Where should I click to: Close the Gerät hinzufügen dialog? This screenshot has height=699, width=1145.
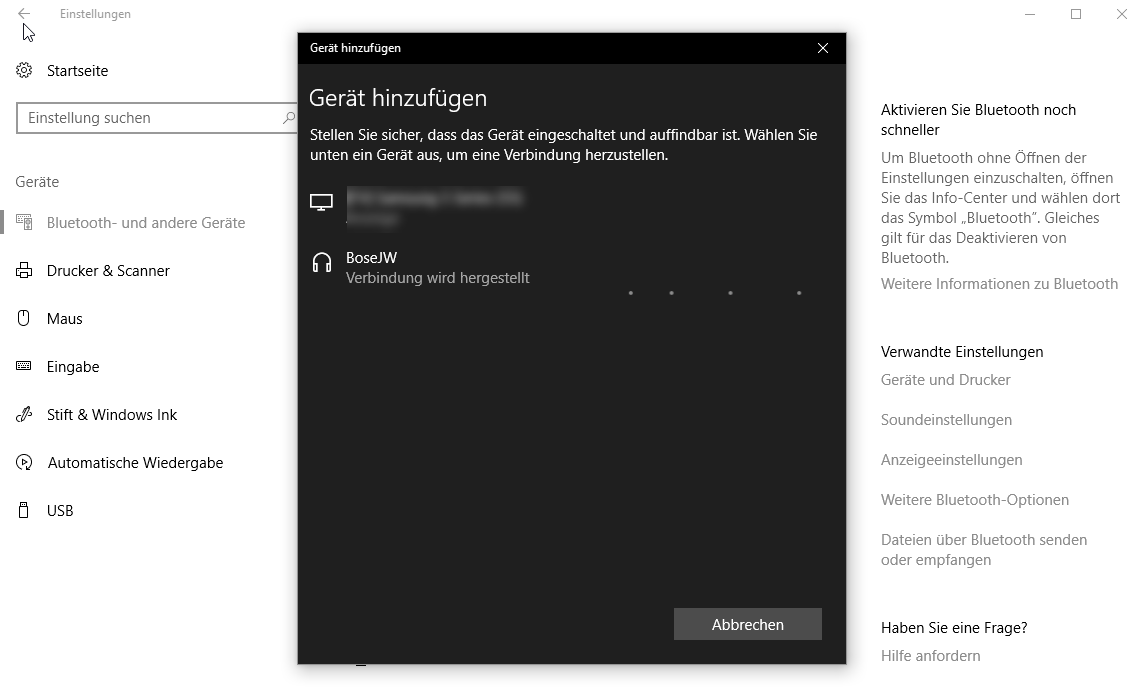coord(823,48)
